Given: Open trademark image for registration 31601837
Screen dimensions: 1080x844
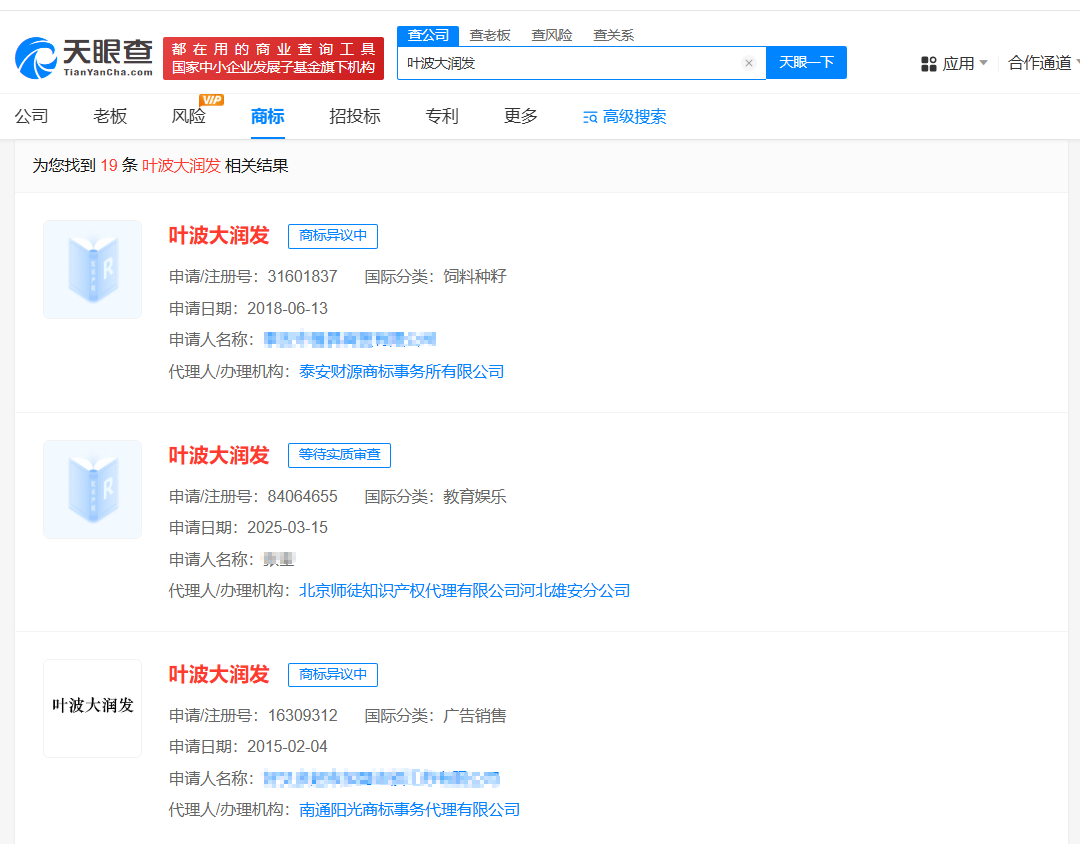Looking at the screenshot, I should (x=92, y=269).
